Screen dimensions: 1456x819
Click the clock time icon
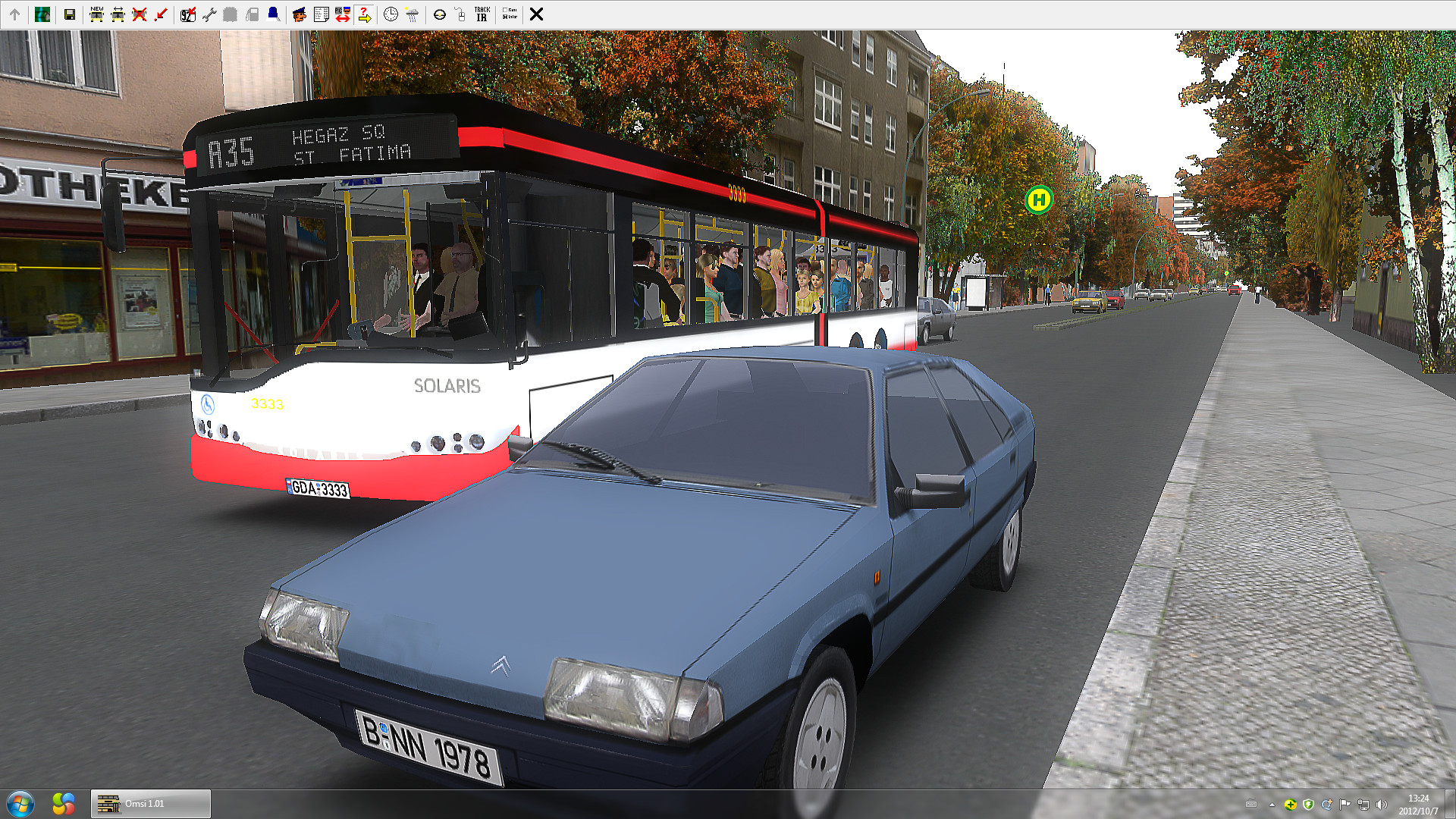click(x=391, y=14)
